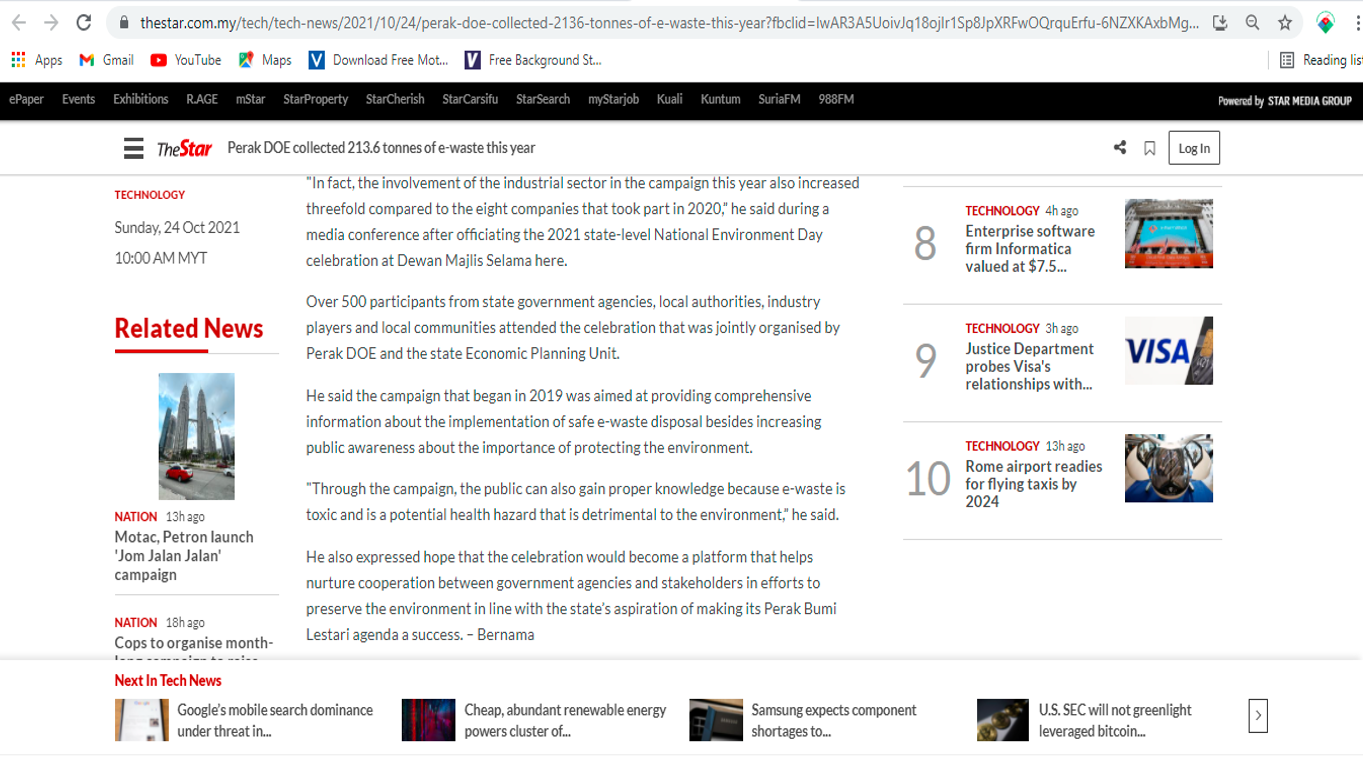Click the Related News heading

(x=189, y=328)
